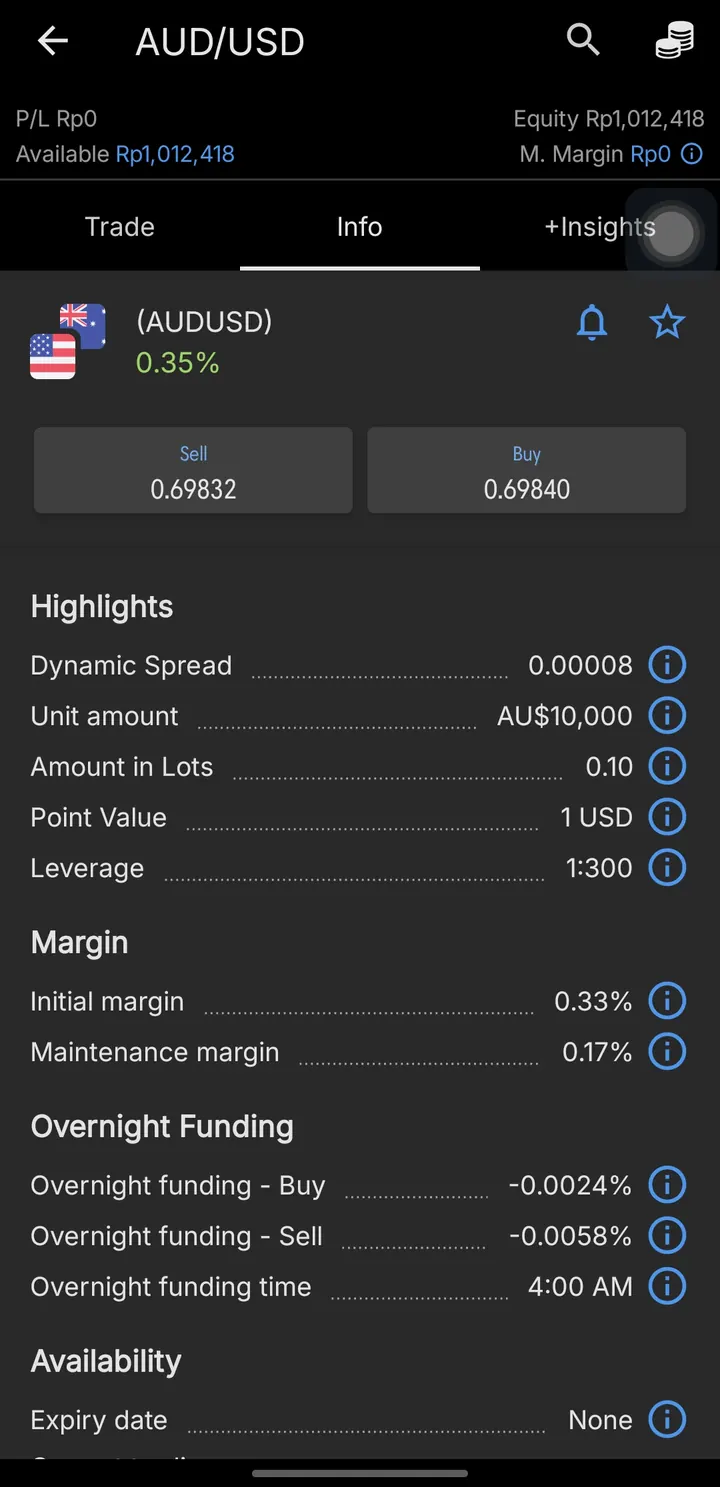The height and width of the screenshot is (1487, 720).
Task: Tap the 0.35% change value
Action: coord(177,363)
